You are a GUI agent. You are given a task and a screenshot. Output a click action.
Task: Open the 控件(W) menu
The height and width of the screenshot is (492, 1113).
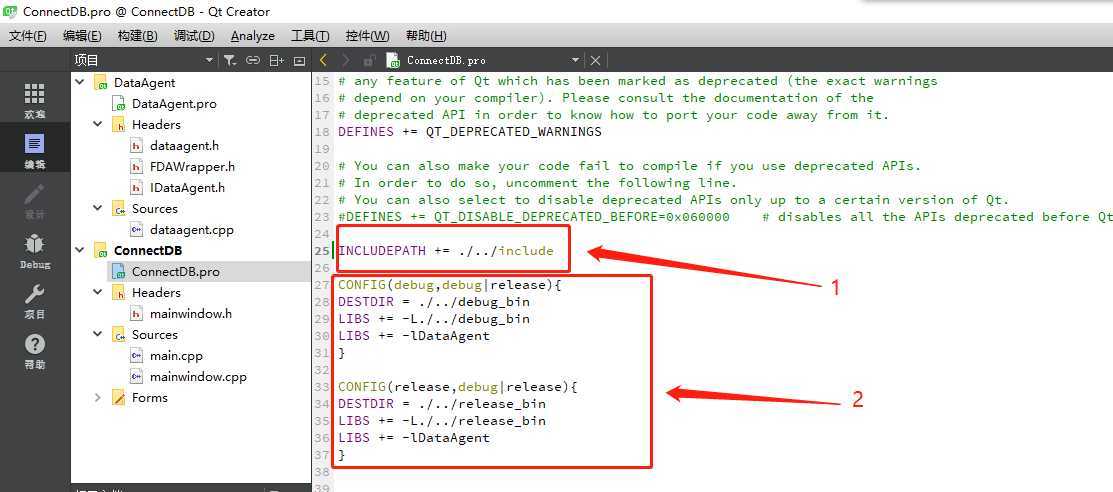pyautogui.click(x=368, y=35)
